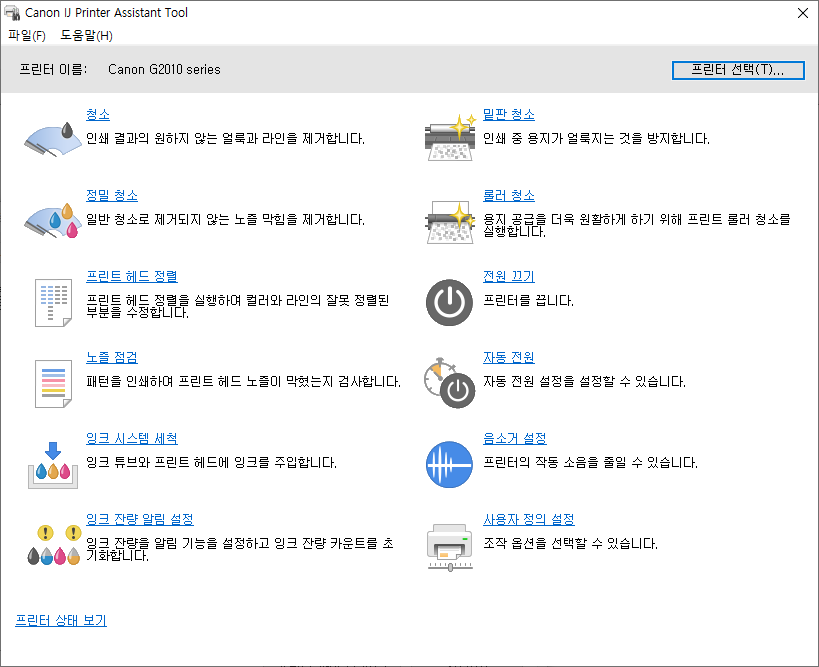Click the description '일반 청소로 제거되지 않는 노즐 막힘을 제거합니다.'
This screenshot has height=667, width=819.
click(225, 219)
